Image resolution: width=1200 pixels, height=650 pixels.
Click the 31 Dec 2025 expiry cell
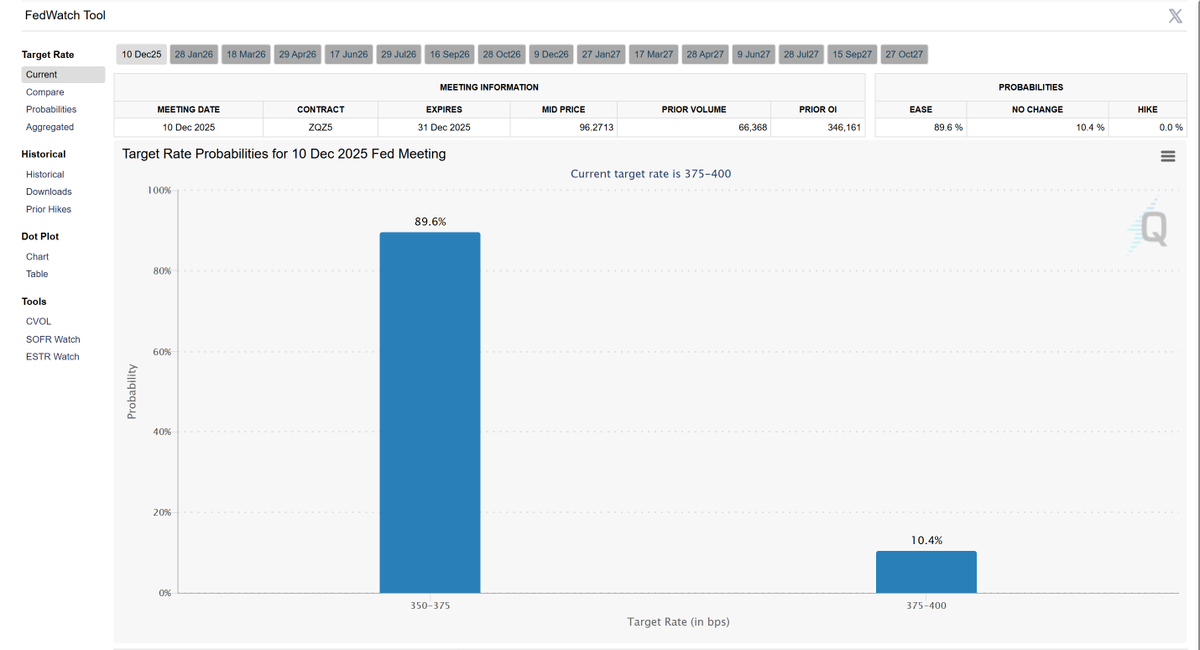coord(444,127)
